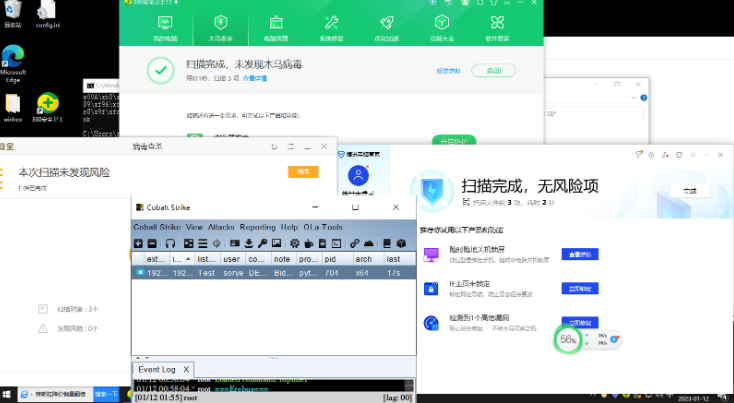Screen dimensions: 734x403
Task: Open the Attacks menu
Action: pos(221,227)
